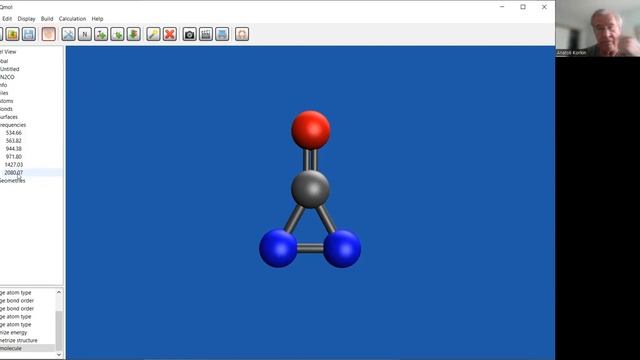Open the Calculation menu

pyautogui.click(x=72, y=19)
